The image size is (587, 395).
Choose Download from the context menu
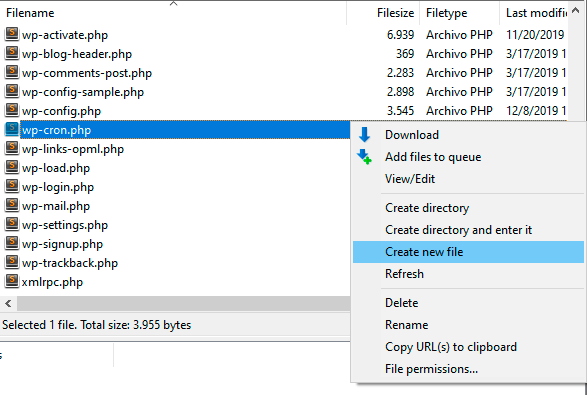coord(468,135)
